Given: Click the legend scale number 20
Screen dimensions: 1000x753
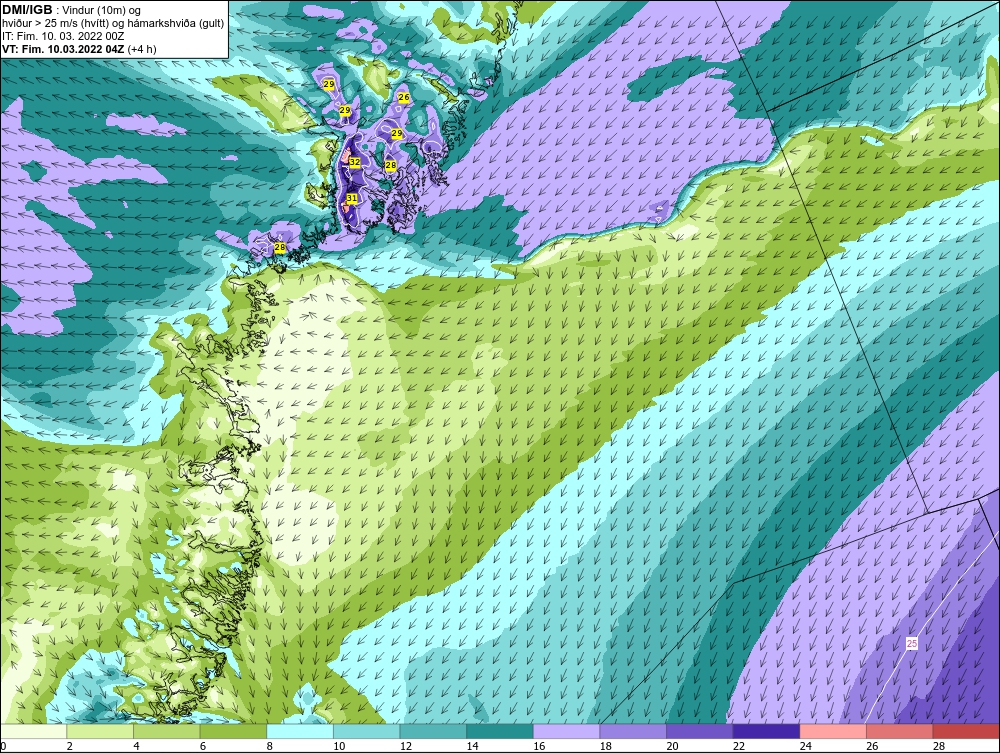Looking at the screenshot, I should [x=672, y=746].
